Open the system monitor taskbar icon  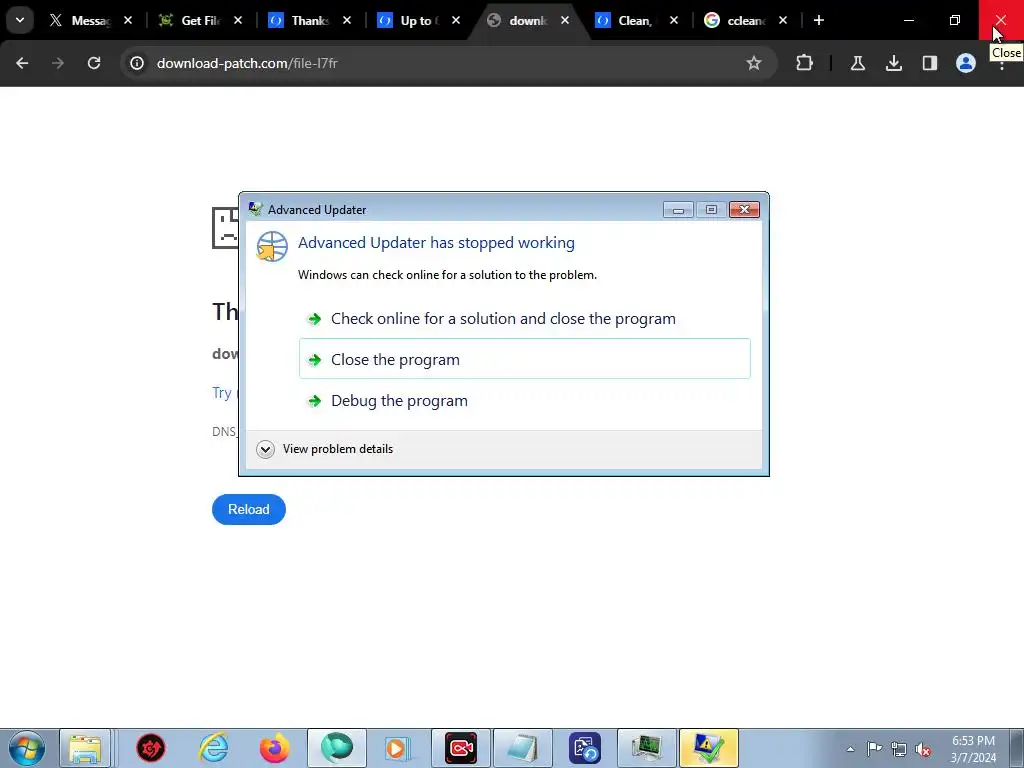pyautogui.click(x=647, y=748)
